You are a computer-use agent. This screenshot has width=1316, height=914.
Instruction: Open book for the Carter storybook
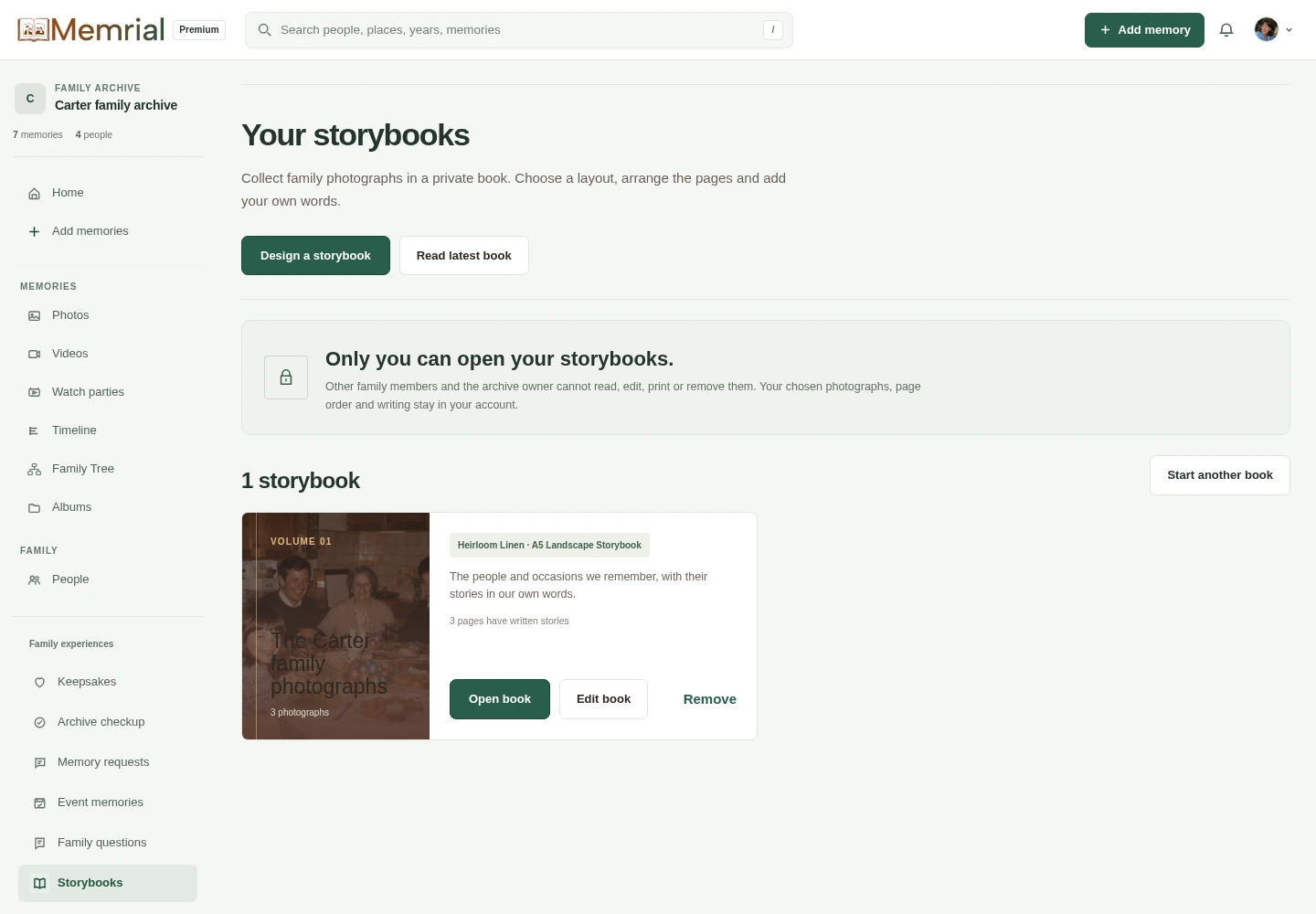(500, 699)
